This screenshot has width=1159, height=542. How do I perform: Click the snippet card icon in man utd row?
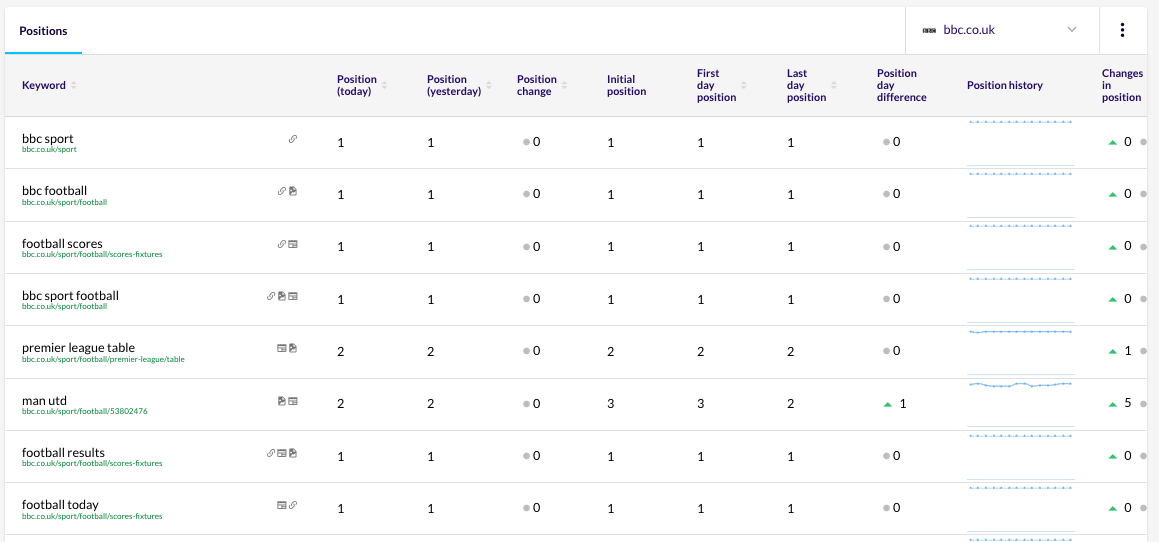[293, 401]
